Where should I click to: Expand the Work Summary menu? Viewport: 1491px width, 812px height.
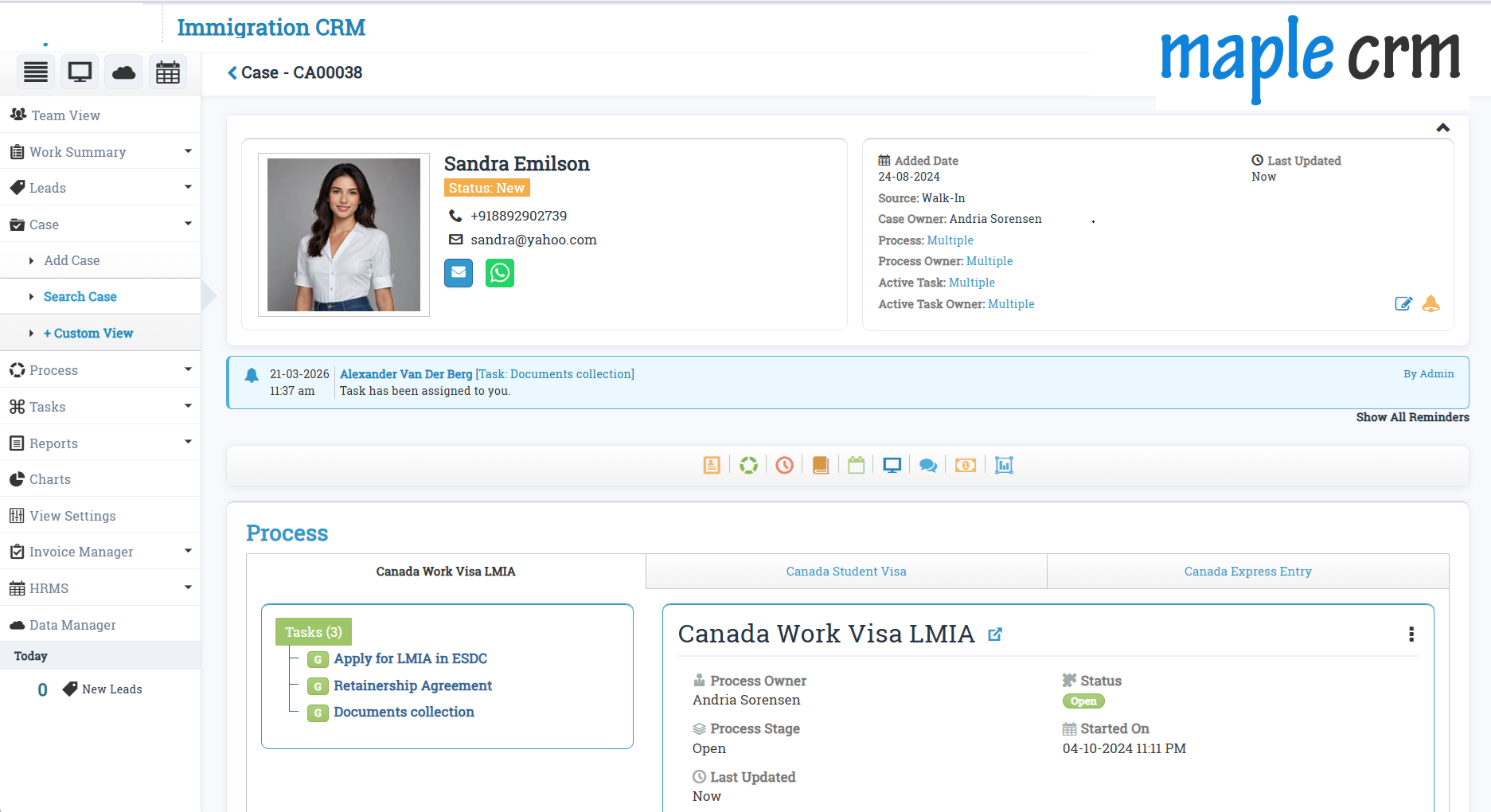point(100,151)
